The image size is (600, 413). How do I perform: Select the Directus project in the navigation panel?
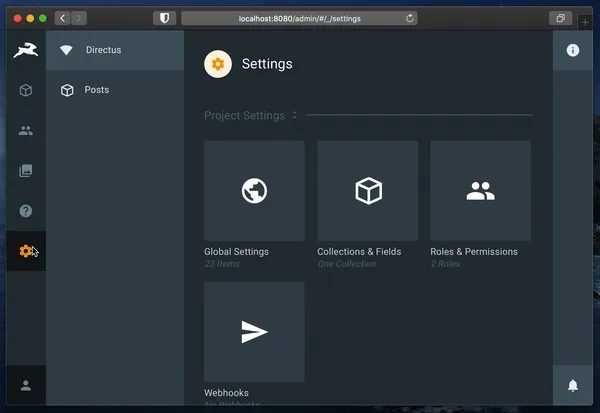(103, 50)
